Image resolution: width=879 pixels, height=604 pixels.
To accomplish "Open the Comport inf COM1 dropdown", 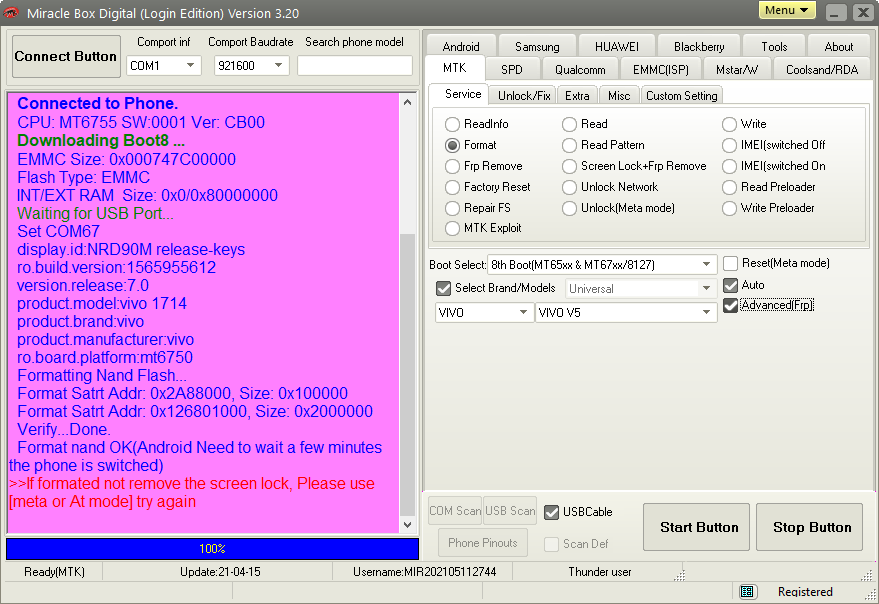I will pos(163,66).
